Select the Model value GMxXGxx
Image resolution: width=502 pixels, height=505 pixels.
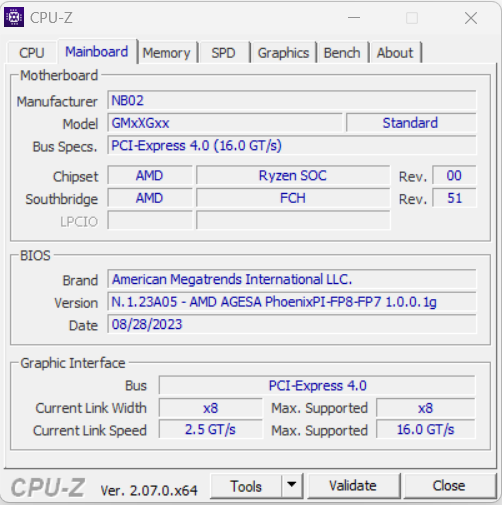225,123
